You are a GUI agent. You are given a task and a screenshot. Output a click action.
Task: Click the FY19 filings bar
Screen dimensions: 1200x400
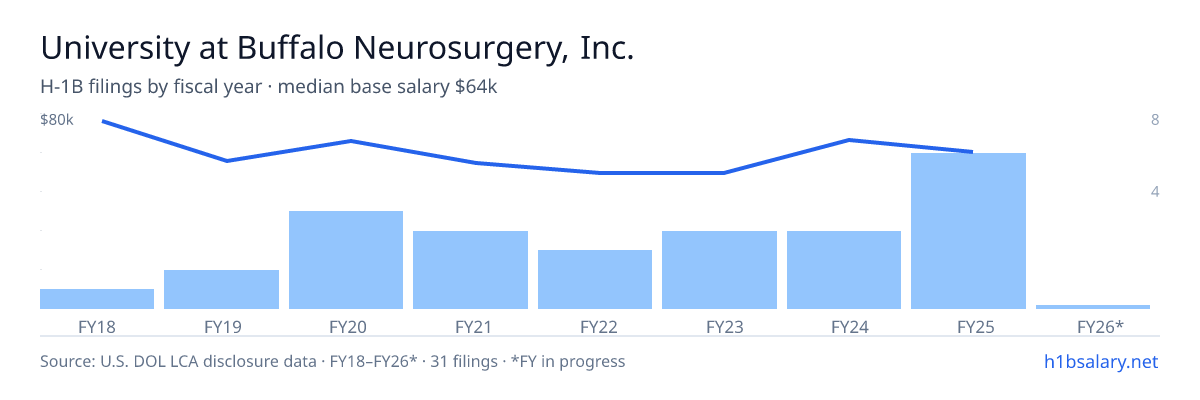coord(221,289)
